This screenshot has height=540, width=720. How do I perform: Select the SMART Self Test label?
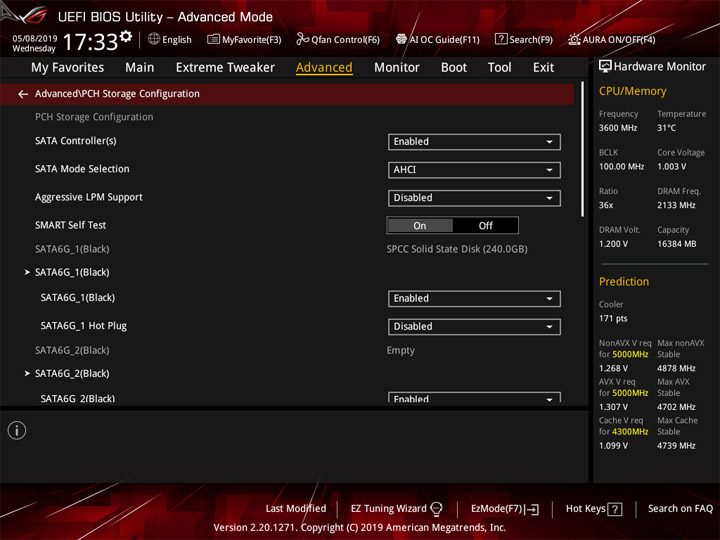(70, 225)
